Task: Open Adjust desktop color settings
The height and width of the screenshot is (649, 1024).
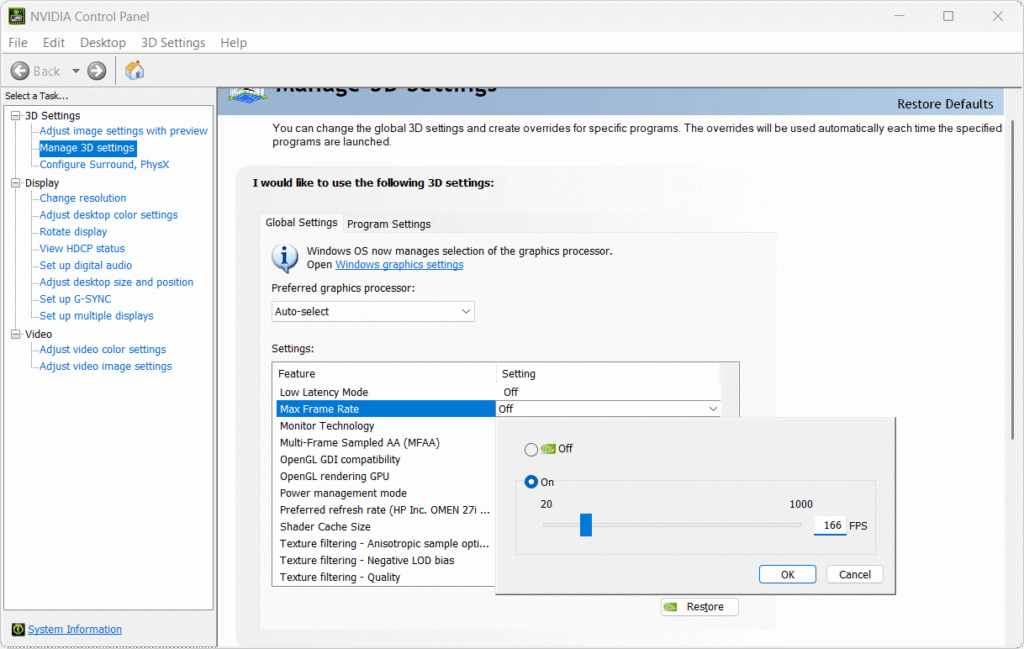Action: tap(108, 215)
